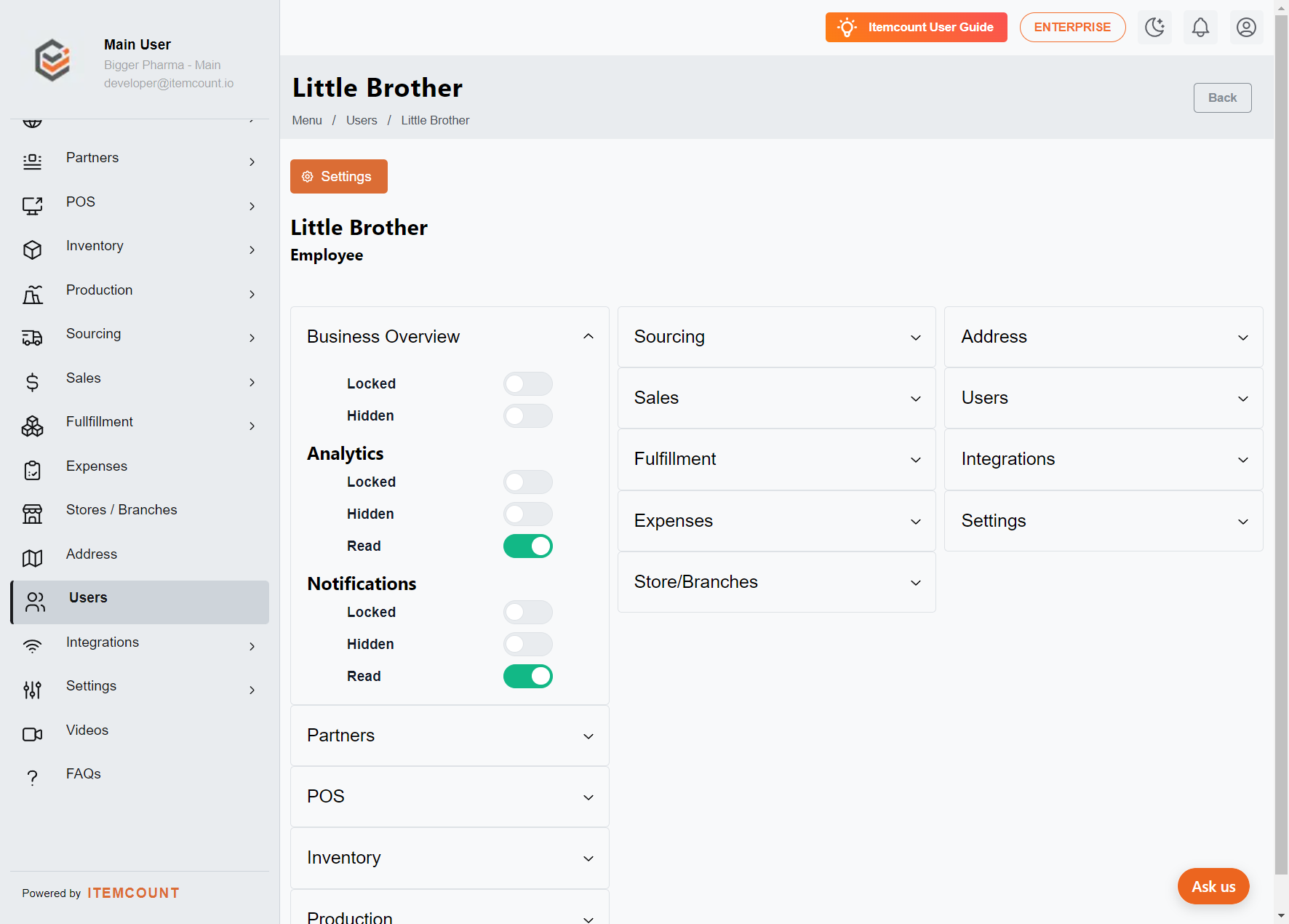This screenshot has height=924, width=1289.
Task: Expand the Store/Branches permissions panel
Action: coord(777,582)
